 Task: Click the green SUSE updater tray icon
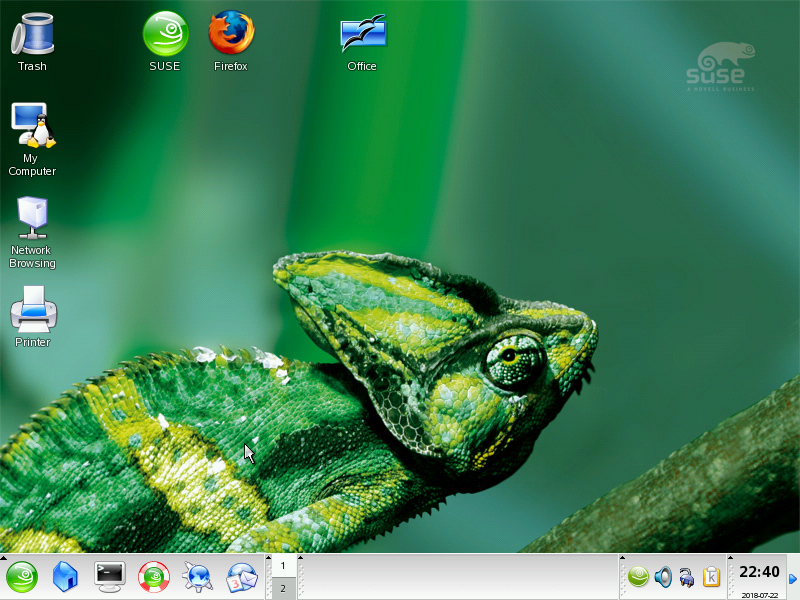pyautogui.click(x=638, y=576)
